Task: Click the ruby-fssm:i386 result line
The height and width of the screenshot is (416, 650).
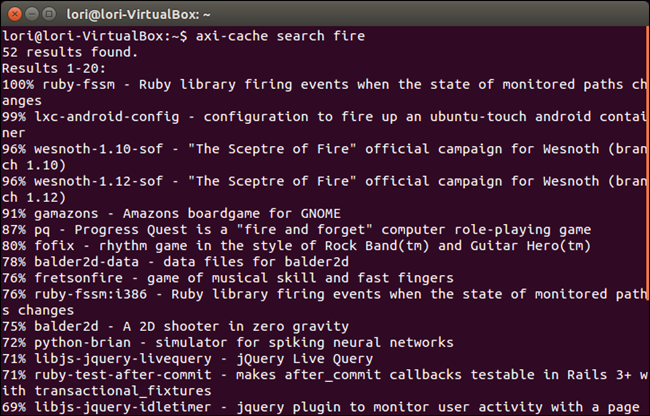Action: [324, 302]
